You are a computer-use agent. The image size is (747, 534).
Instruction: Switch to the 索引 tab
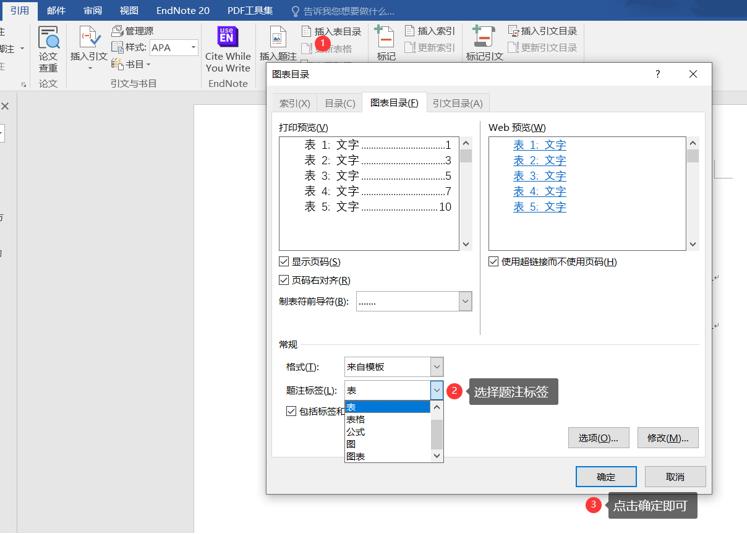[294, 103]
